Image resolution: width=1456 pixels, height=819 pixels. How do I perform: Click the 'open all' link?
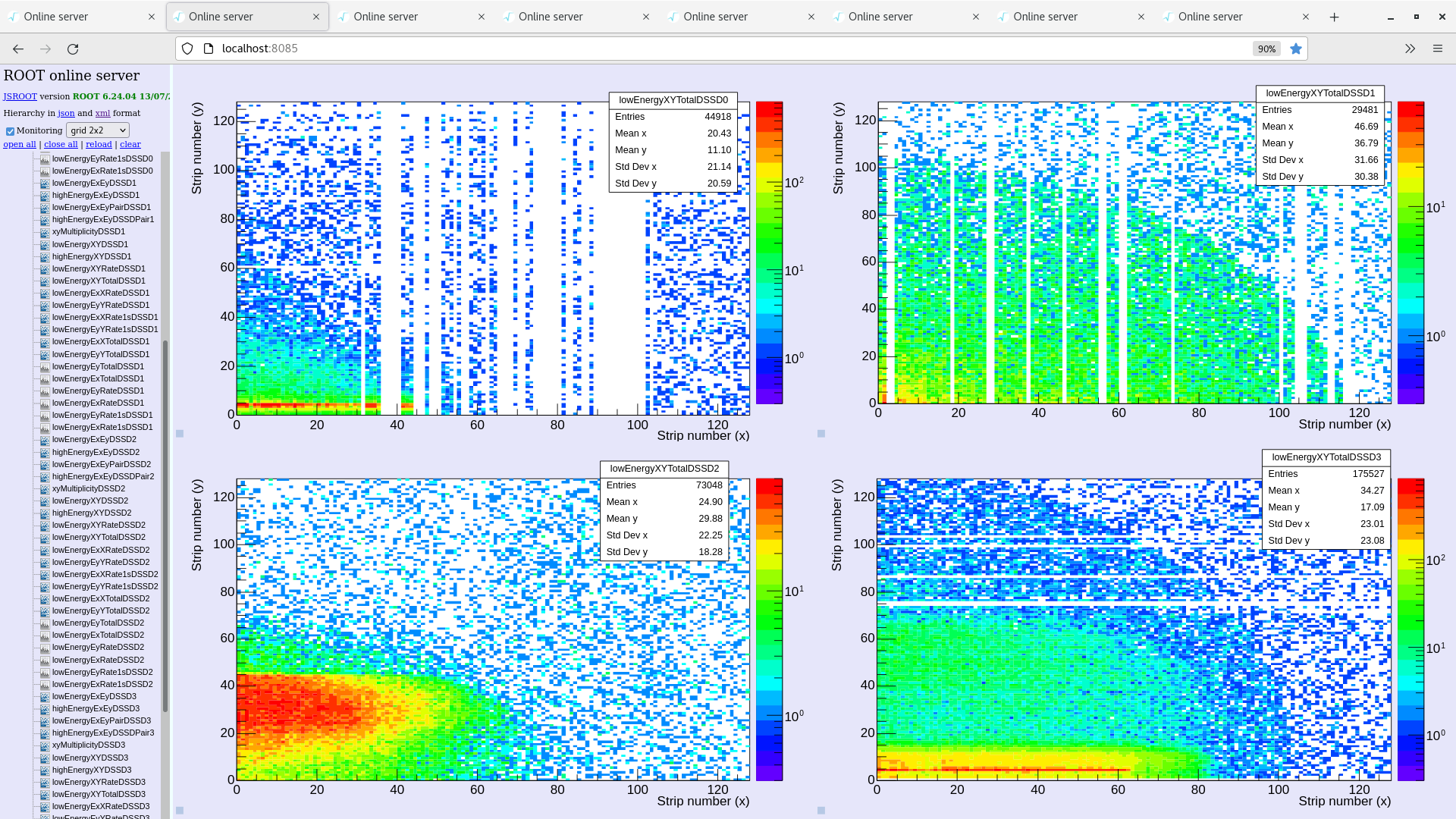pos(20,144)
